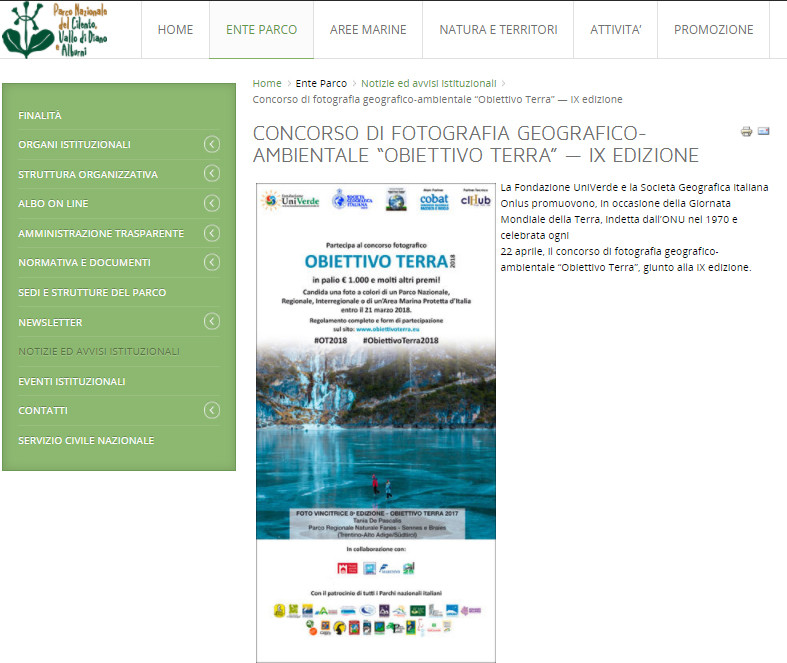Screen dimensions: 787x663
Task: Expand Amministrazione Trasparente arrow icon
Action: pos(211,233)
